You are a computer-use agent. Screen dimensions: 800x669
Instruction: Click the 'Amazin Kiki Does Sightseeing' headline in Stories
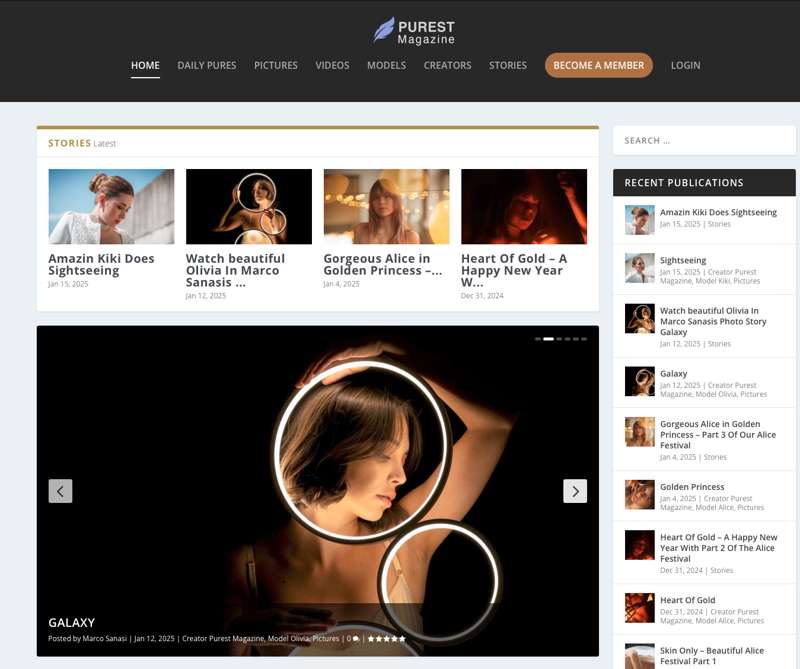point(101,264)
